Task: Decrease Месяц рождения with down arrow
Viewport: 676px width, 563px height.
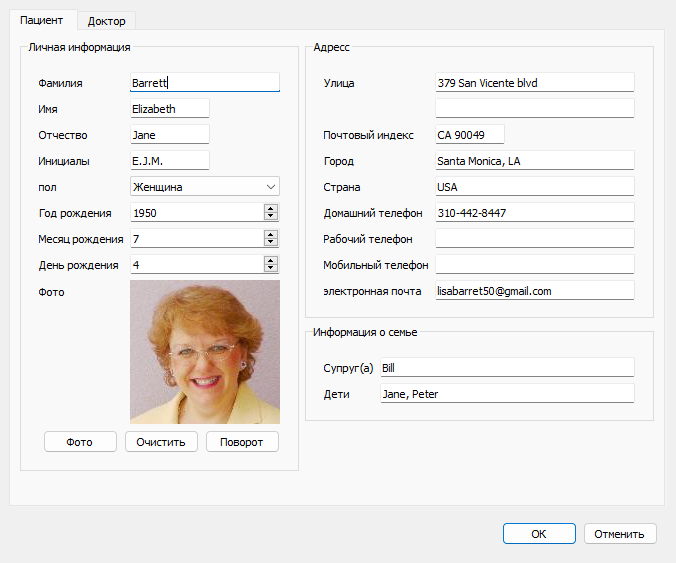Action: pyautogui.click(x=271, y=242)
